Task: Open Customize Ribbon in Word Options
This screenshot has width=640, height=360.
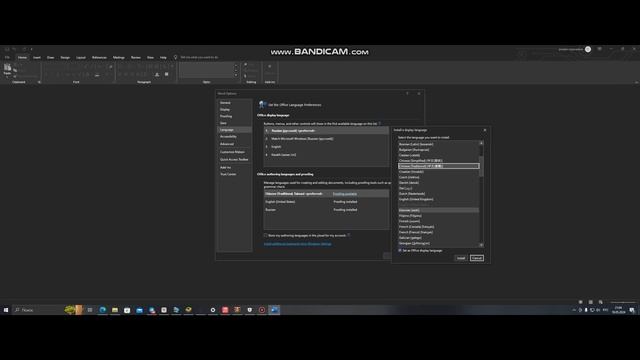Action: (x=234, y=152)
